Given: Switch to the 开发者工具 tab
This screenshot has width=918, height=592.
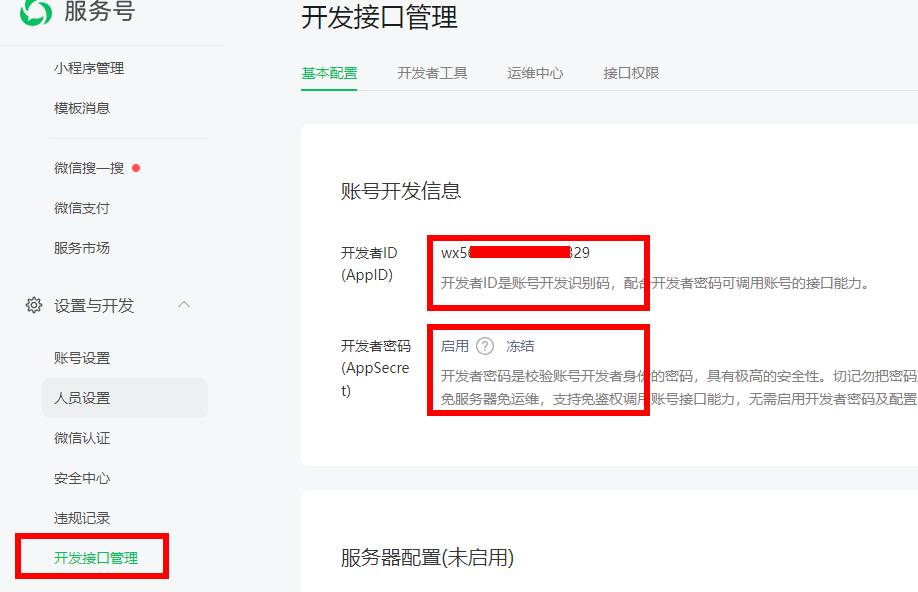Looking at the screenshot, I should click(x=433, y=72).
